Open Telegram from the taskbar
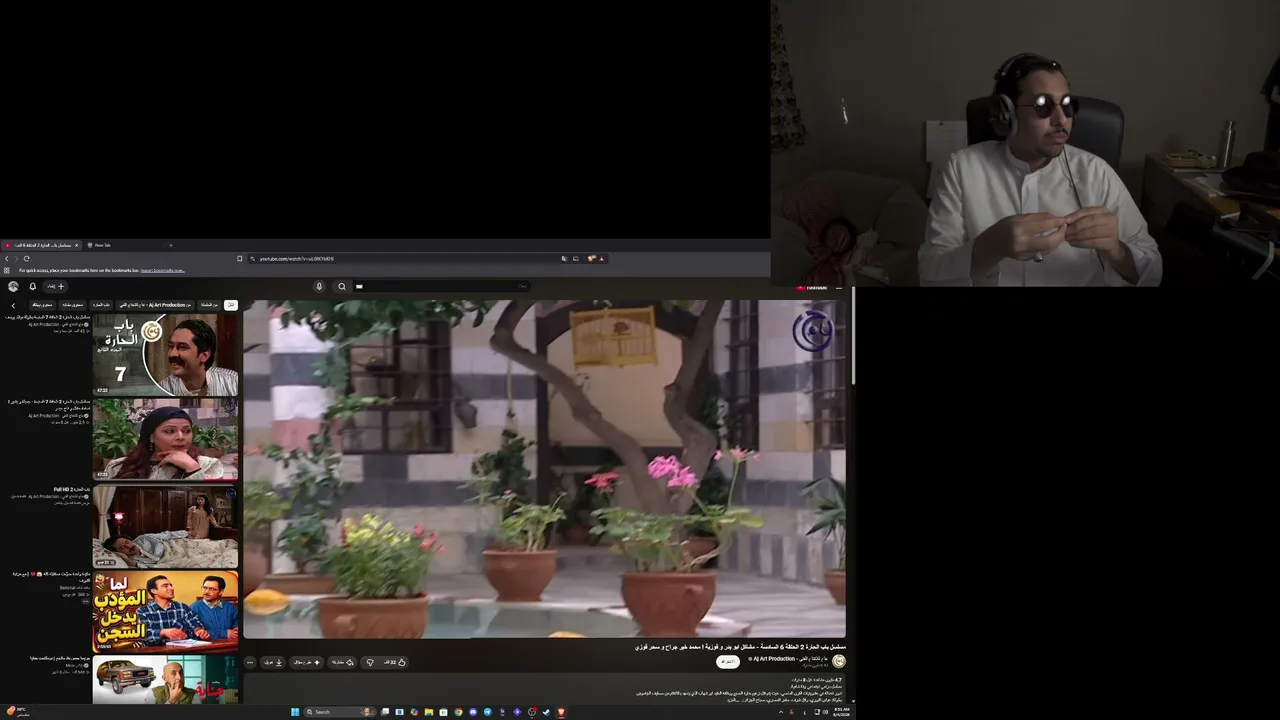The image size is (1280, 720). 487,712
